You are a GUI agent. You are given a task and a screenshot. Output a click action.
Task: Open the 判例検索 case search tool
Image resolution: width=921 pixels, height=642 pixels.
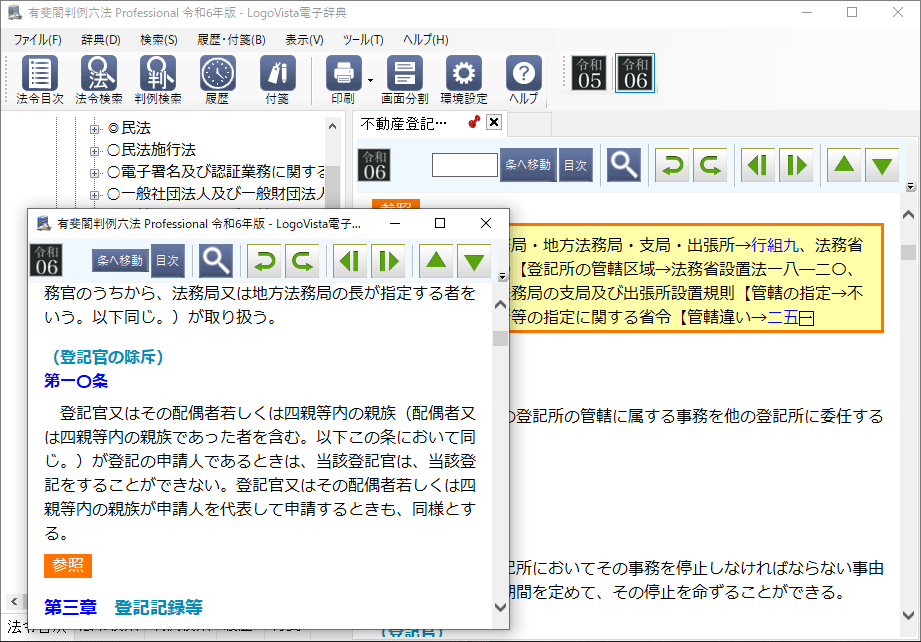pos(158,80)
